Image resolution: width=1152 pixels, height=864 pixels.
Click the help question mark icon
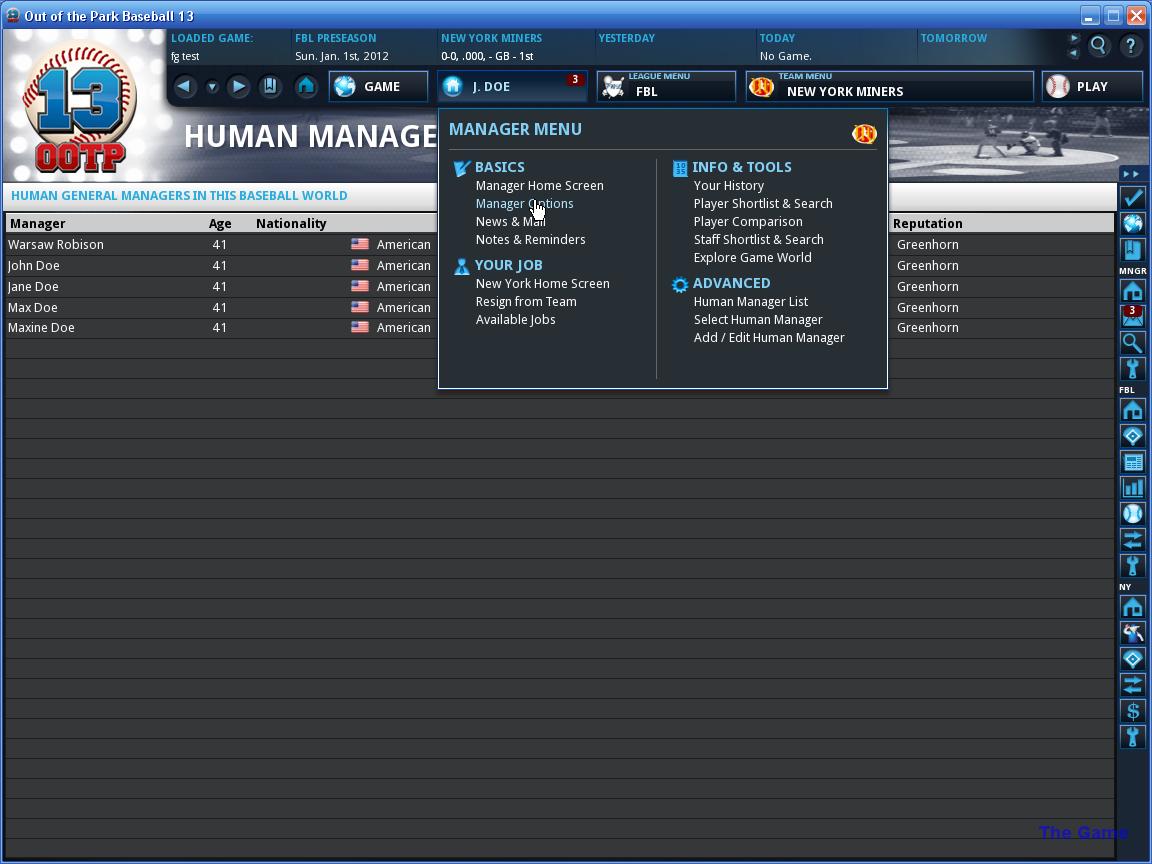coord(1131,46)
